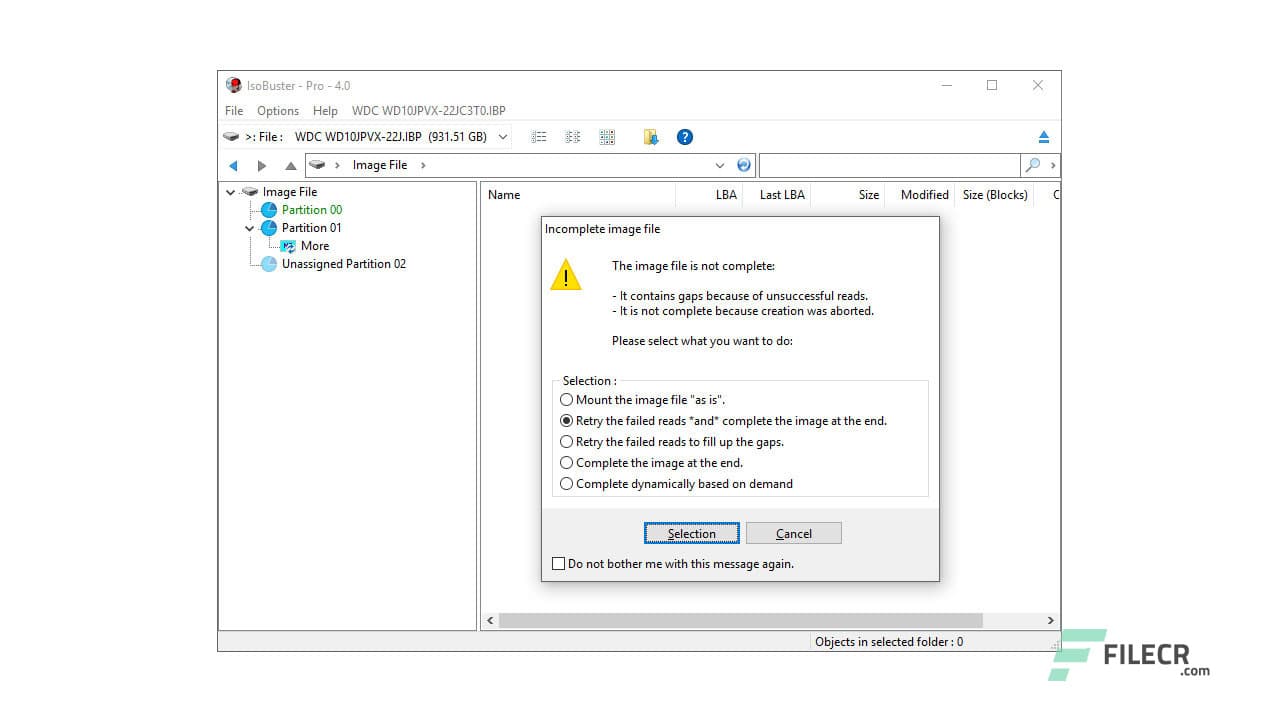Open the image file selector dropdown

tap(502, 136)
